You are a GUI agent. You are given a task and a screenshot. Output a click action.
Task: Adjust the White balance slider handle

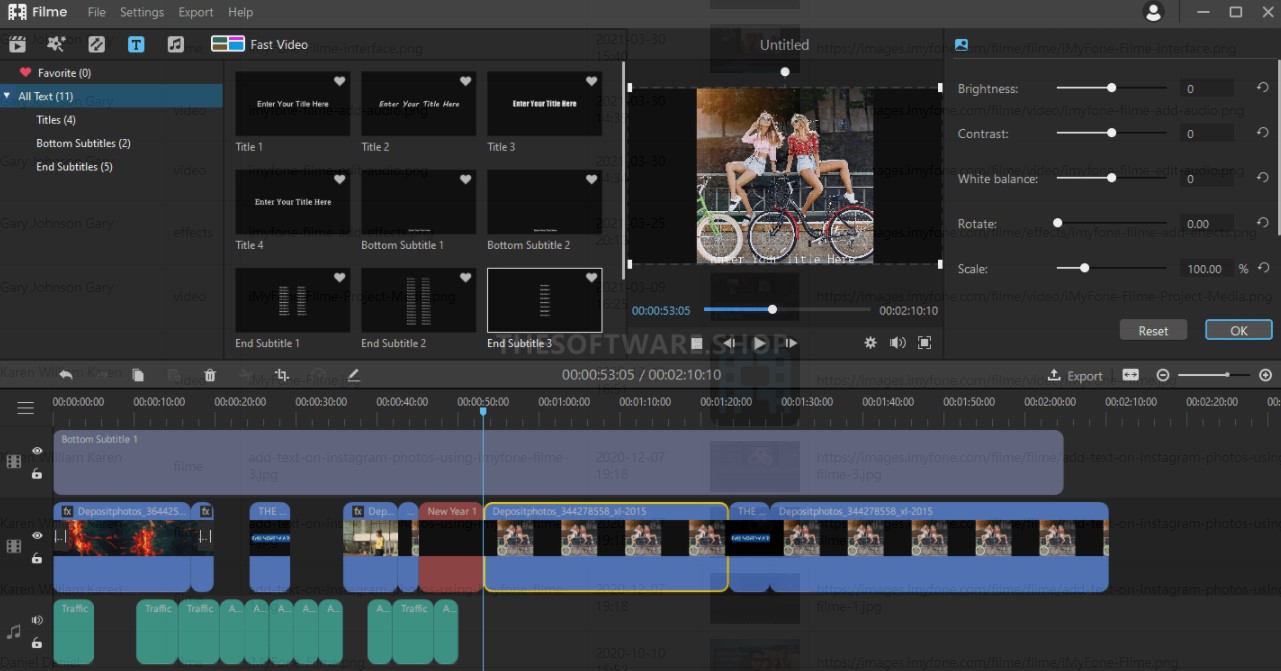[x=1111, y=178]
